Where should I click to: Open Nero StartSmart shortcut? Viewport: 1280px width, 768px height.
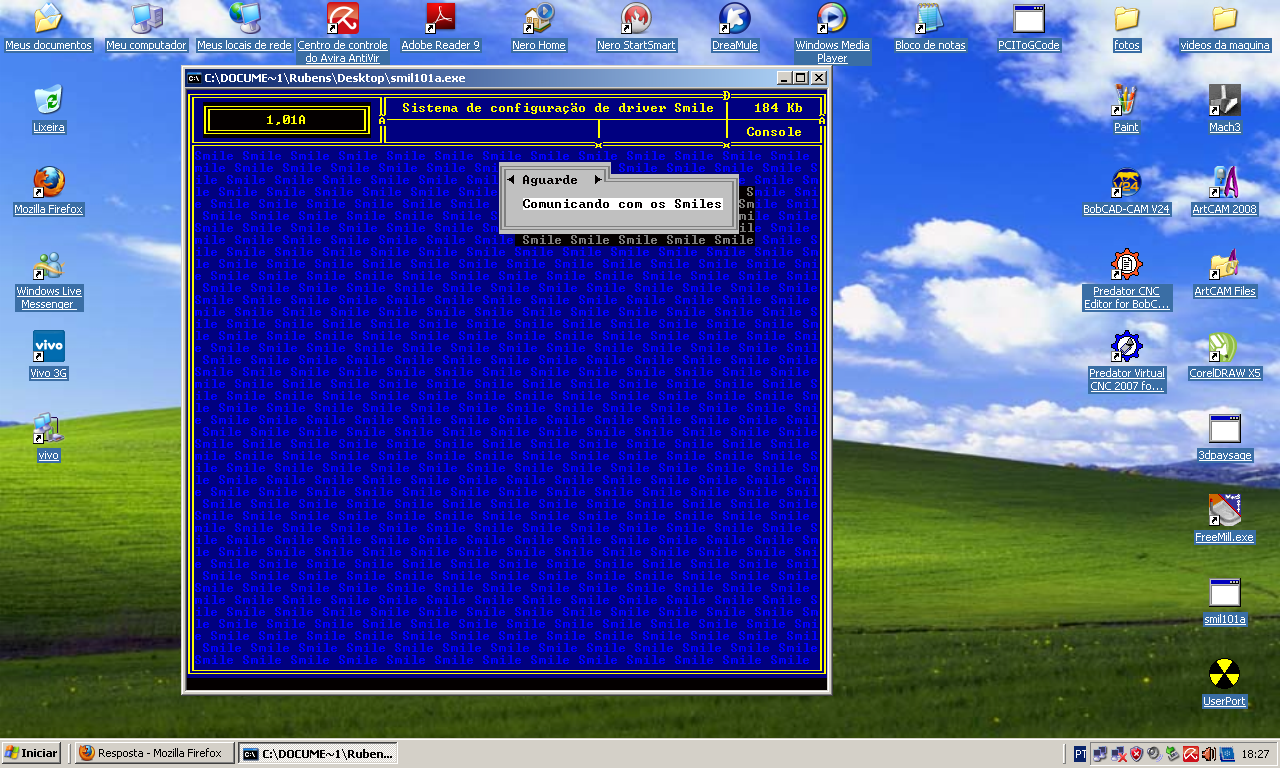pyautogui.click(x=636, y=27)
